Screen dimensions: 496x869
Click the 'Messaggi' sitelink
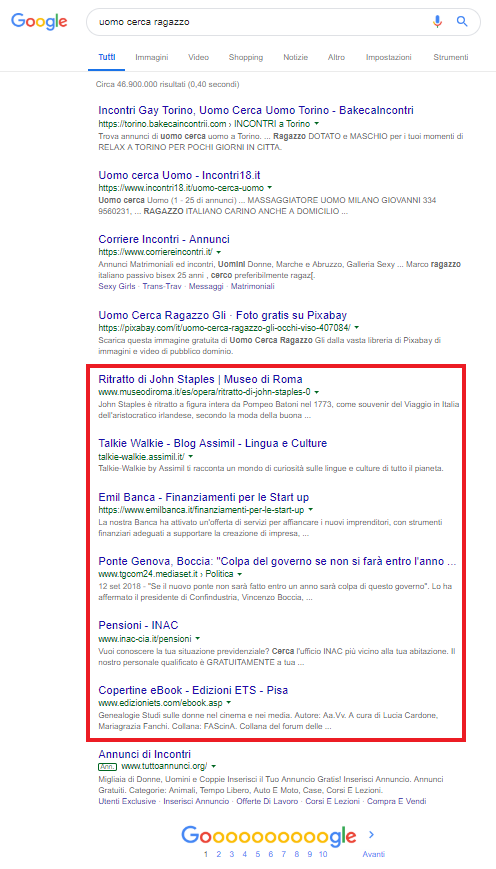pos(206,287)
